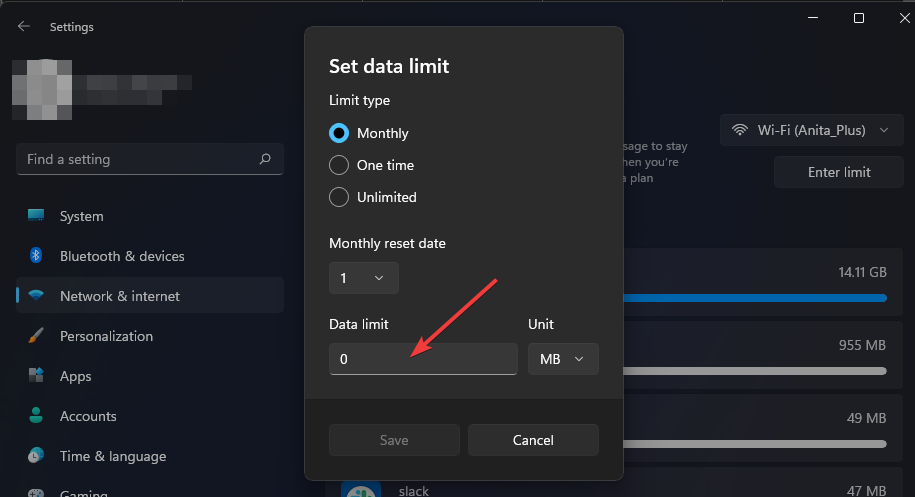915x497 pixels.
Task: Open the Monthly reset date dropdown
Action: (363, 278)
